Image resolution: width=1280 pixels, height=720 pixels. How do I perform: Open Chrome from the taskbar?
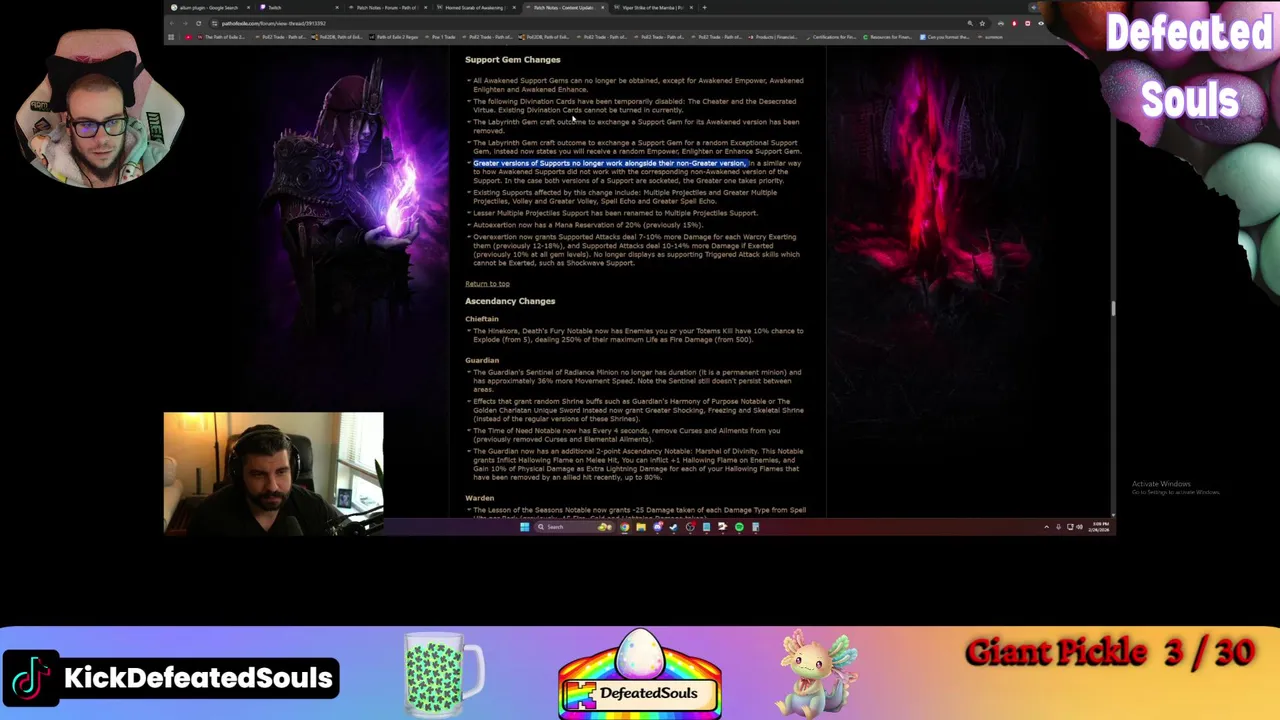click(x=624, y=527)
